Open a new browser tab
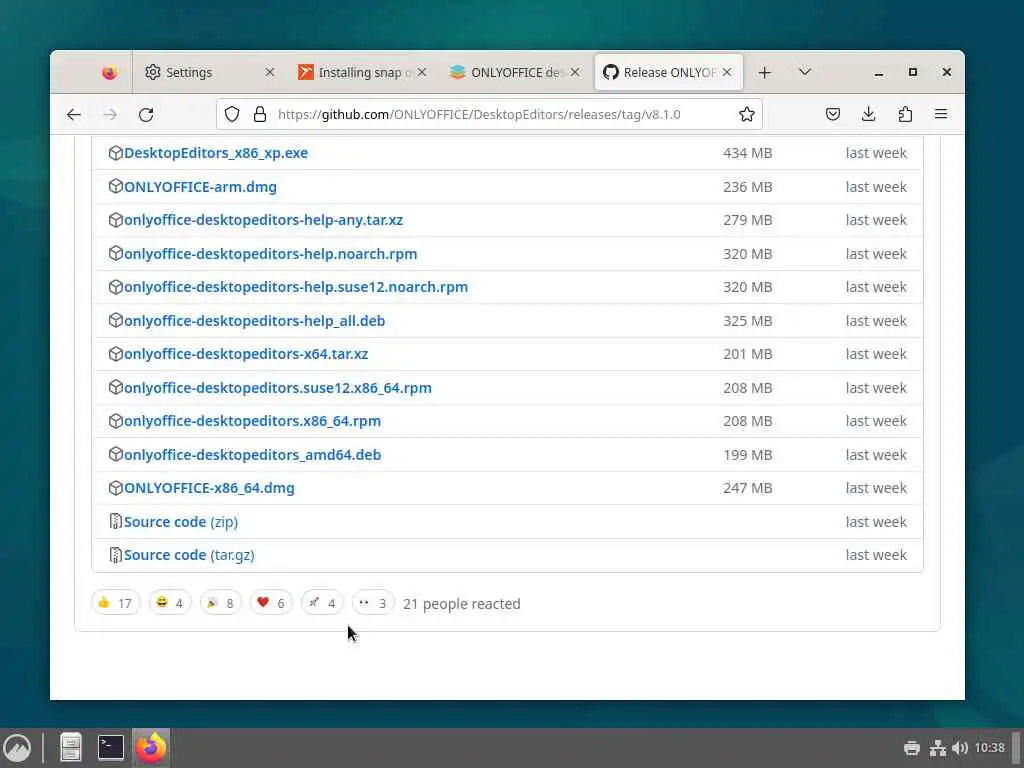 coord(765,72)
